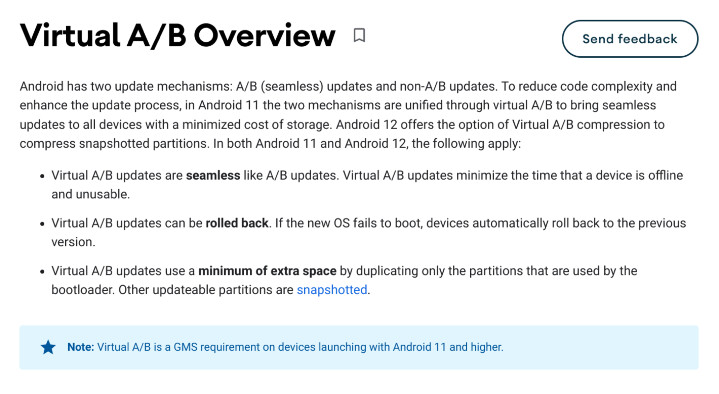Click the word version in second bullet
This screenshot has width=719, height=394.
(72, 242)
